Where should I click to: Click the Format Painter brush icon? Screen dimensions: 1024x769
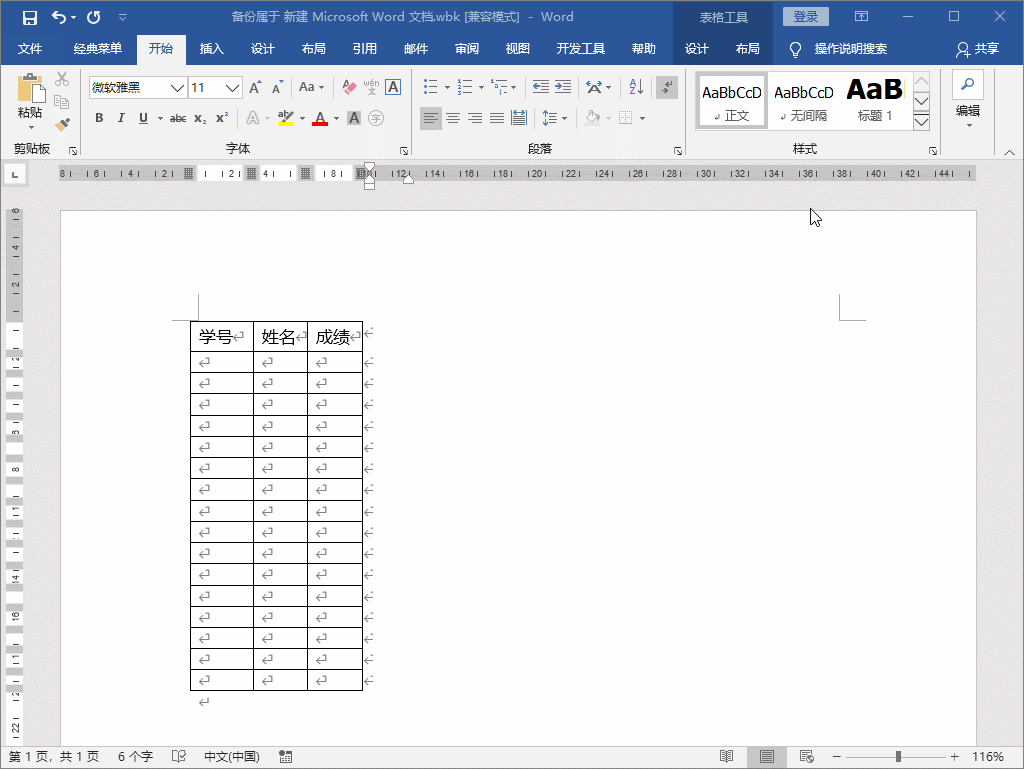click(x=62, y=124)
